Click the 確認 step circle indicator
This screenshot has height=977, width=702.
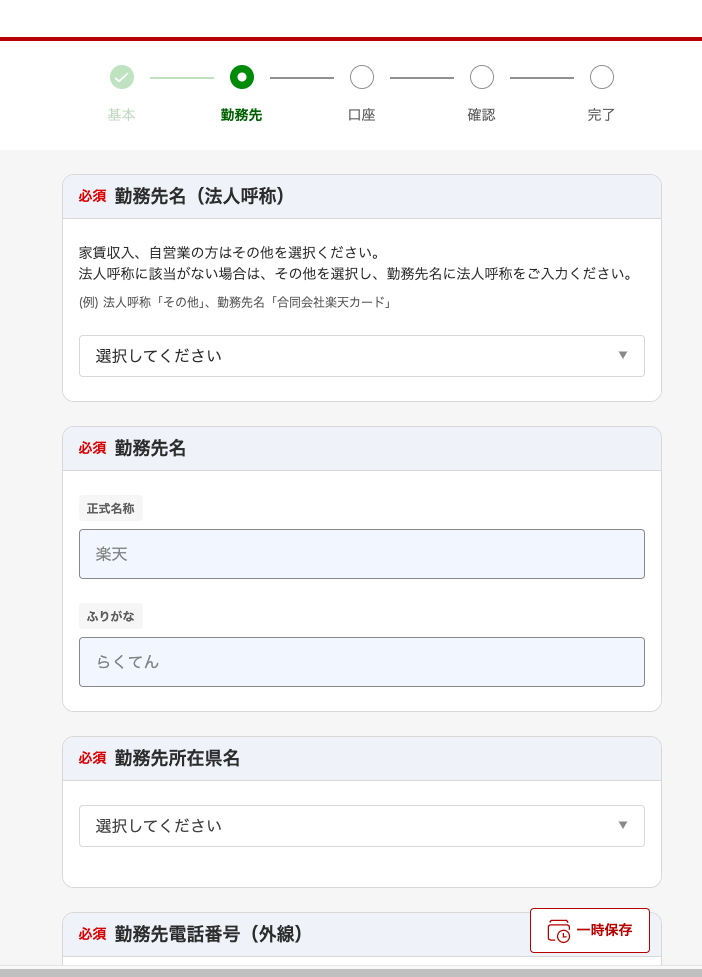click(482, 77)
